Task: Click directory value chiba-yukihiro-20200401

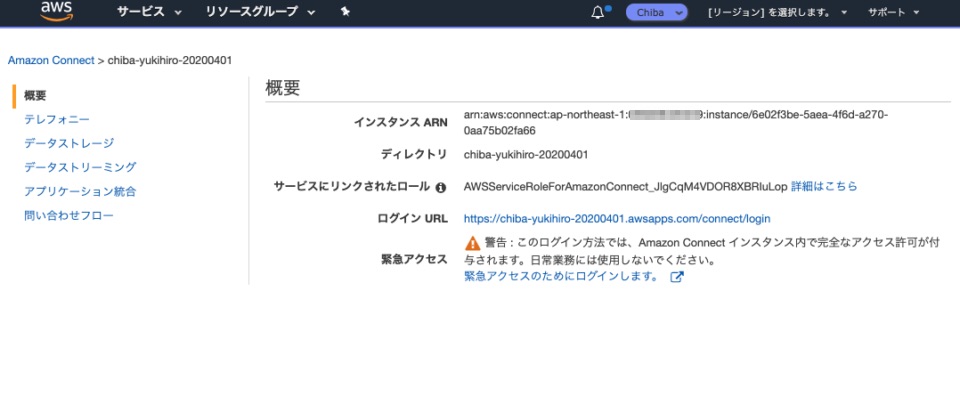Action: [526, 155]
